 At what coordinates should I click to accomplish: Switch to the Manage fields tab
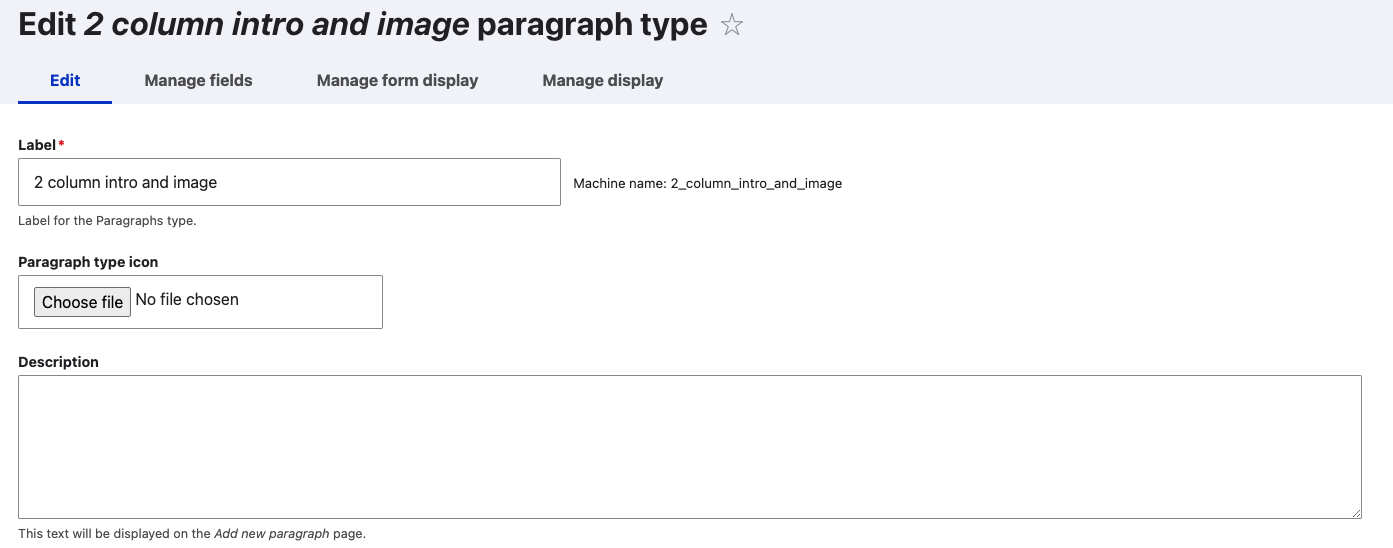[x=198, y=80]
